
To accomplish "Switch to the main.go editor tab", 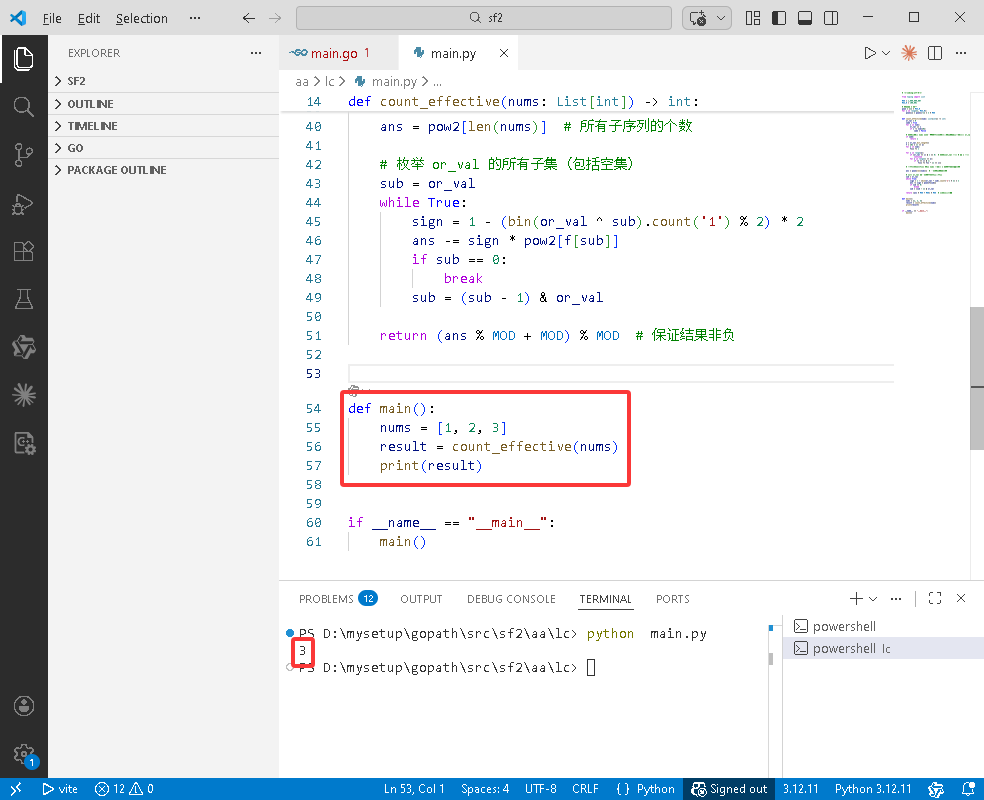I will [x=339, y=53].
